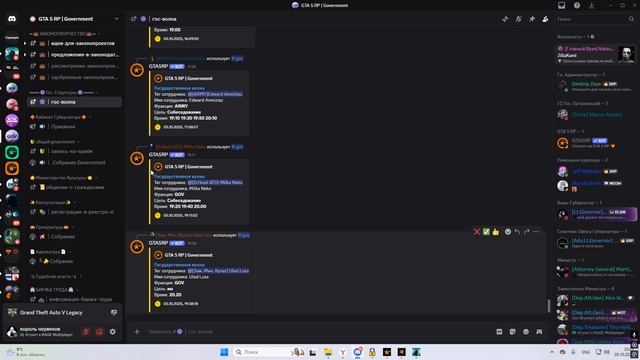This screenshot has height=360, width=640.
Task: Open Windows Start button on taskbar
Action: tap(224, 352)
